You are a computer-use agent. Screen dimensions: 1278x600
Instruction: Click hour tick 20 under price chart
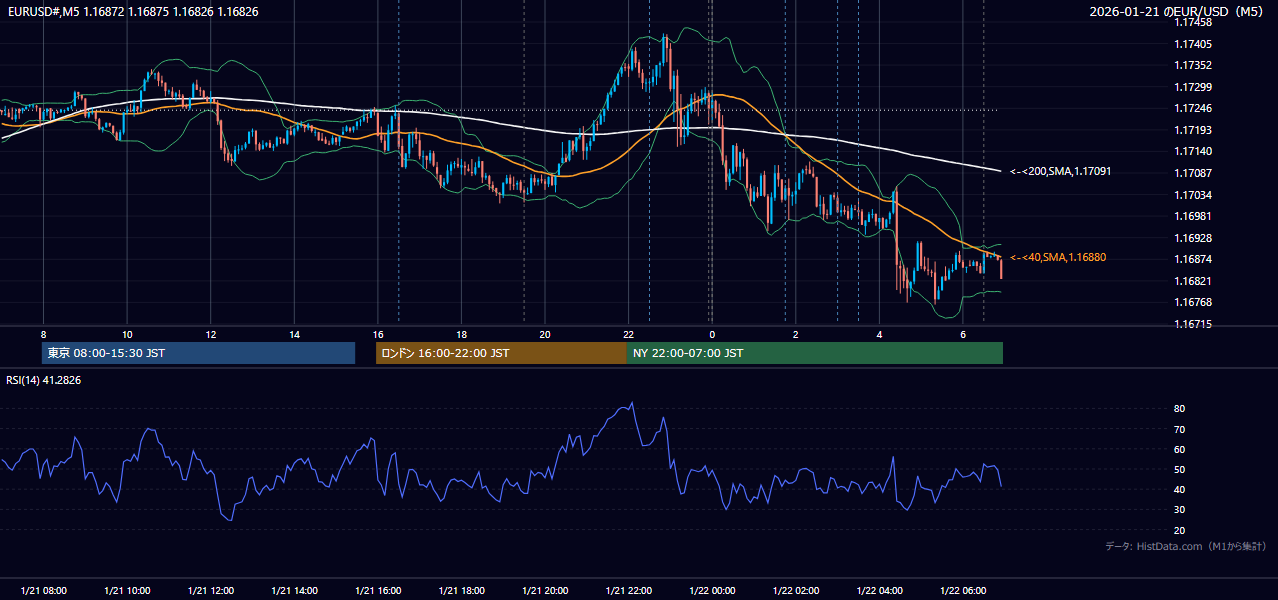pos(545,334)
